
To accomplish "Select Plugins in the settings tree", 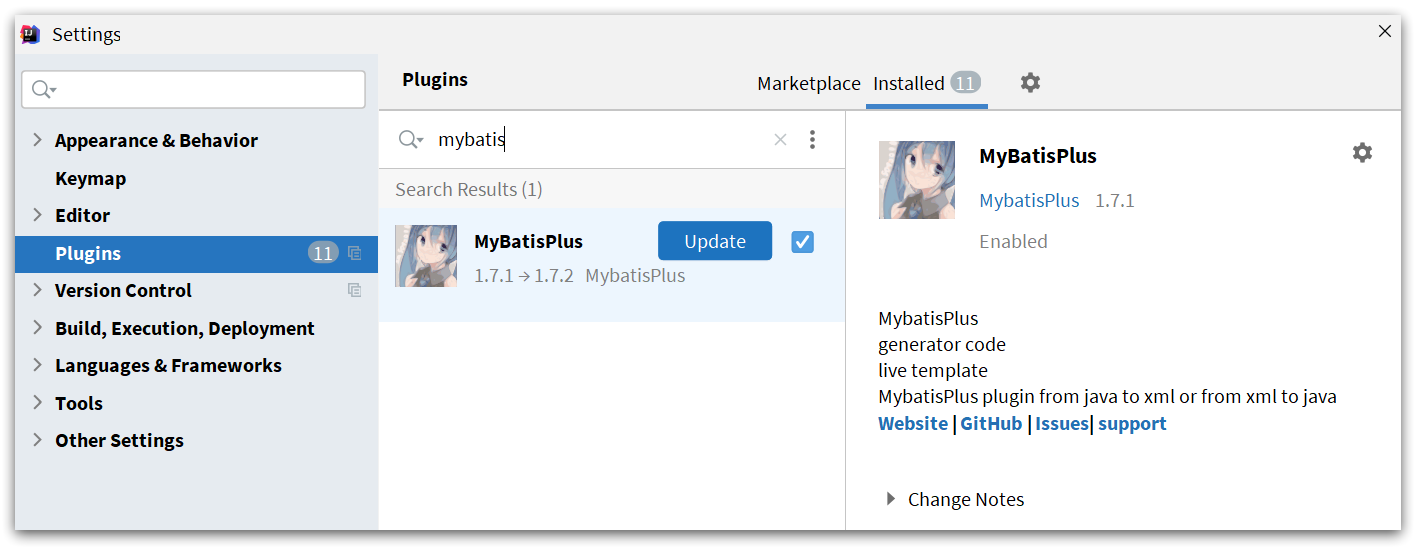I will click(196, 253).
